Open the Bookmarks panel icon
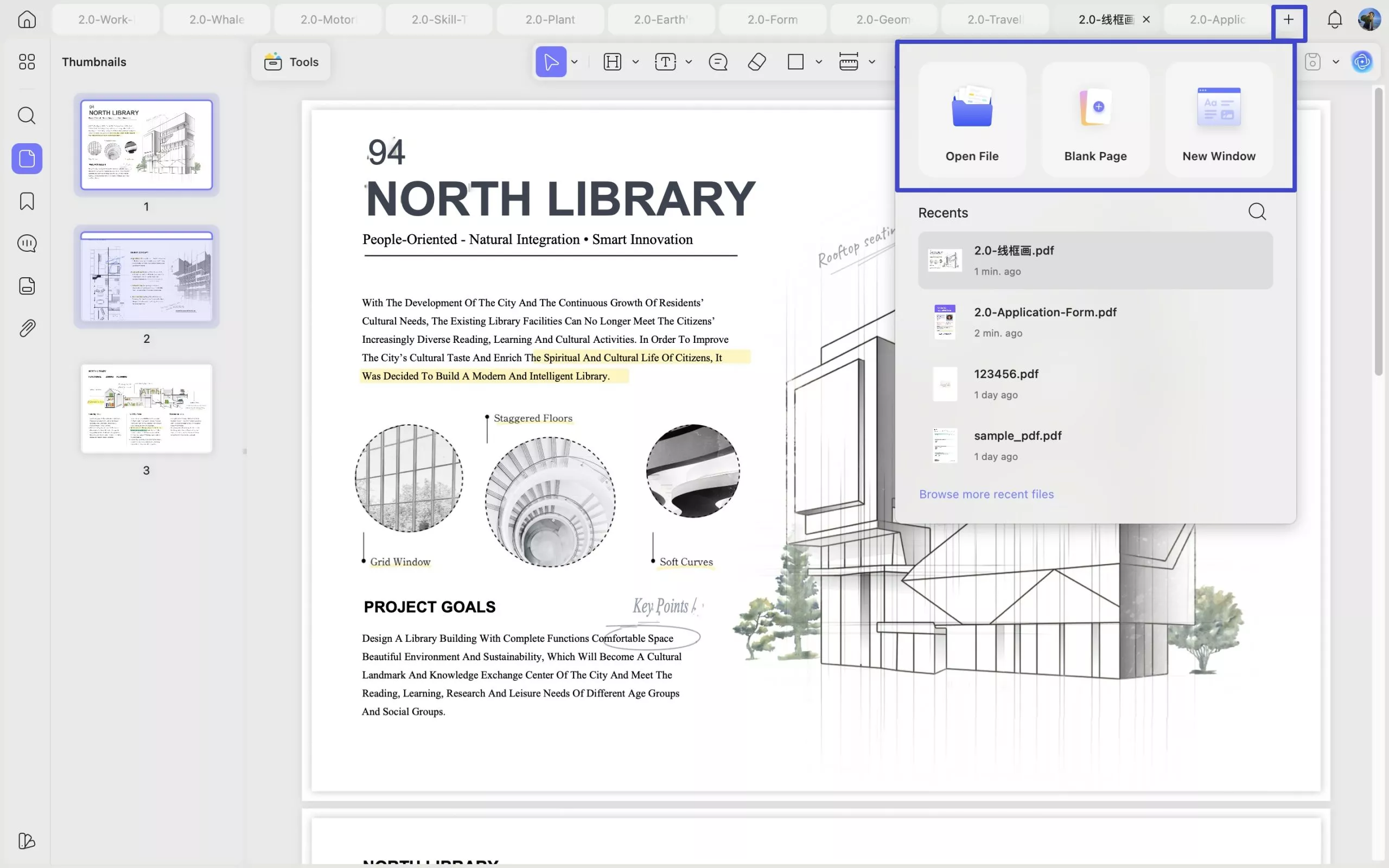The width and height of the screenshot is (1389, 868). pos(27,201)
